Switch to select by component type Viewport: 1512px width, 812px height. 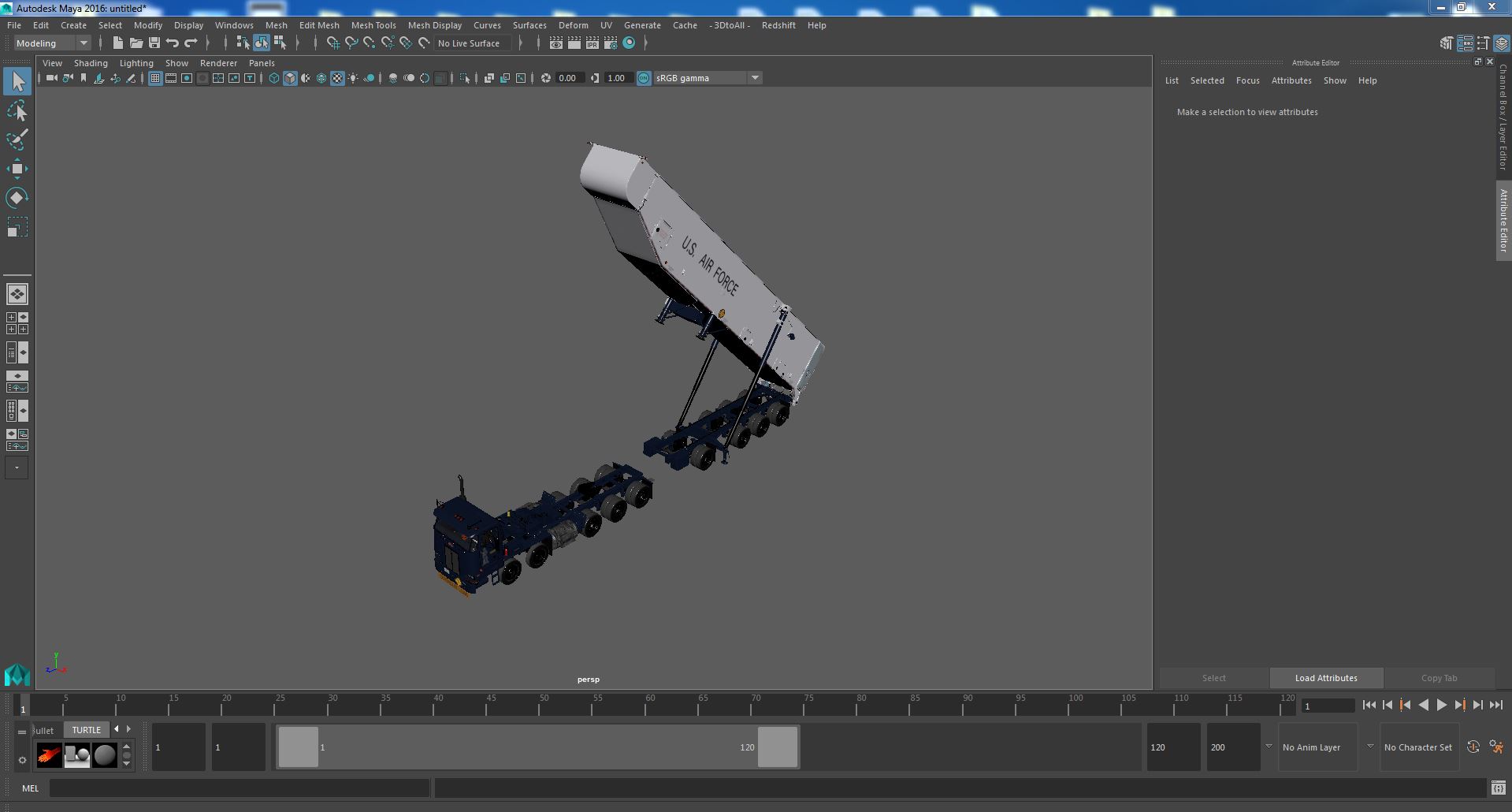(280, 43)
